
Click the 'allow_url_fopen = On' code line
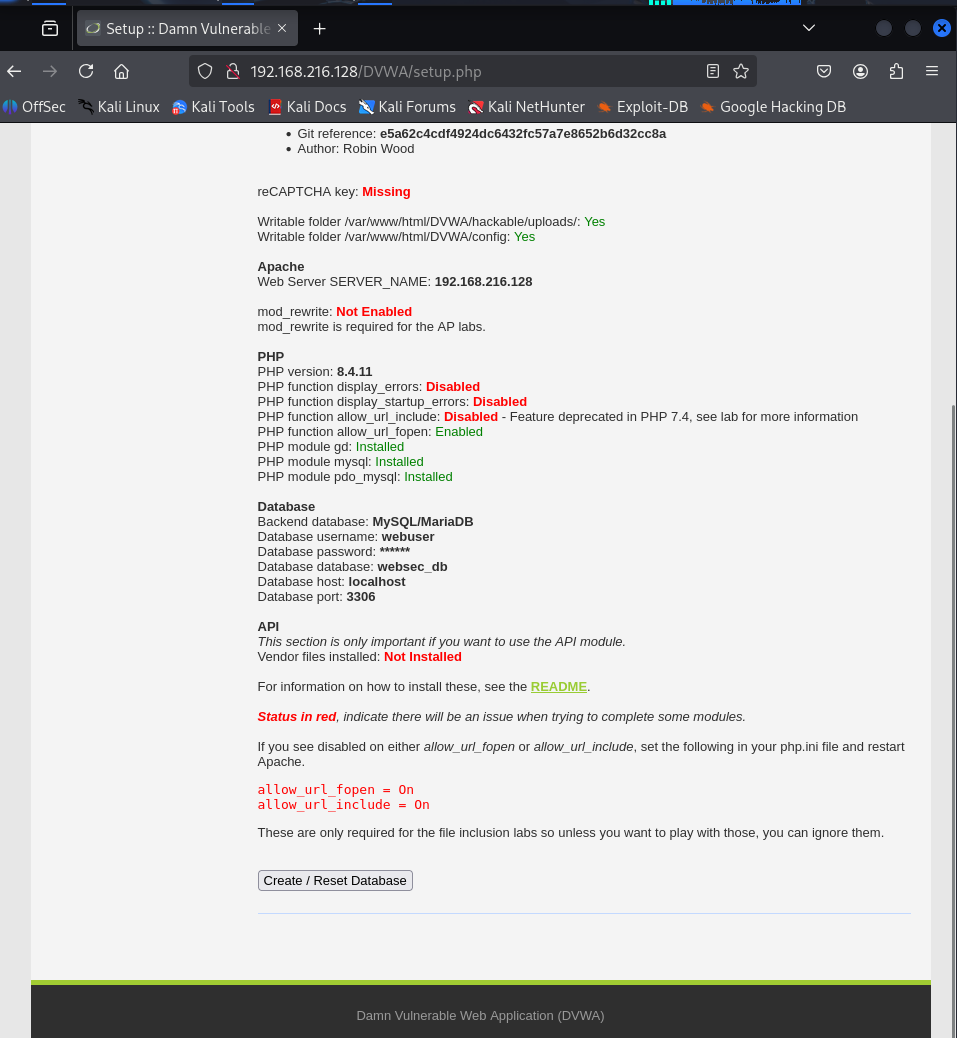[336, 789]
